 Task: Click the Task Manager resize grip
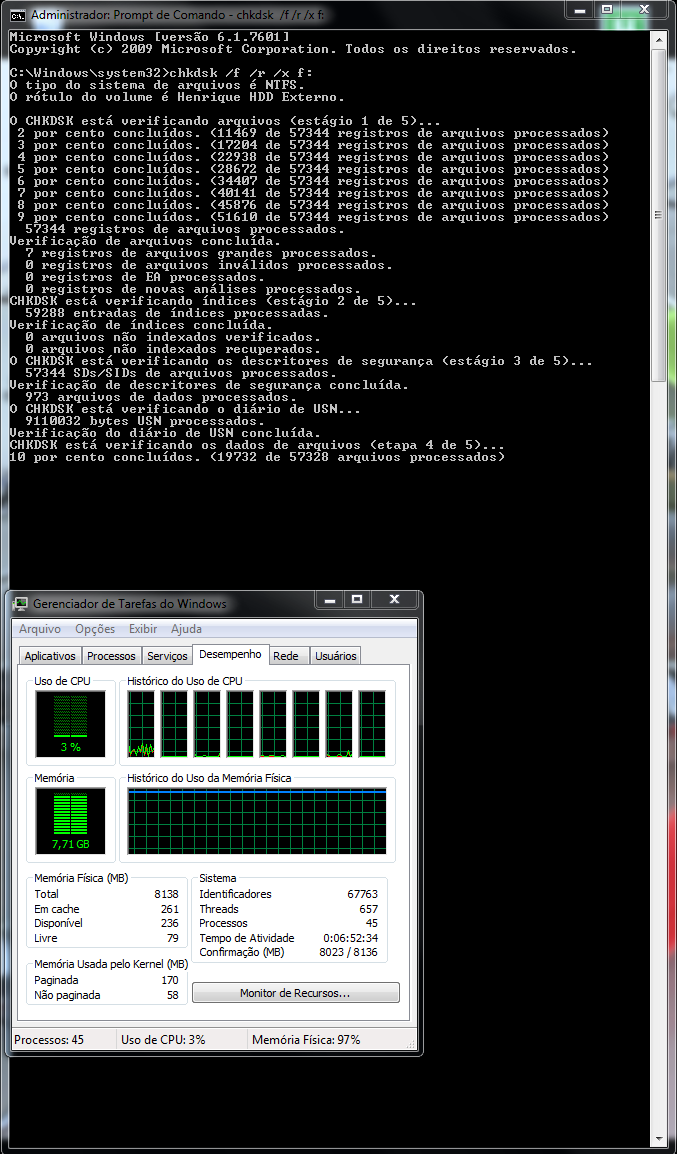tap(411, 1044)
